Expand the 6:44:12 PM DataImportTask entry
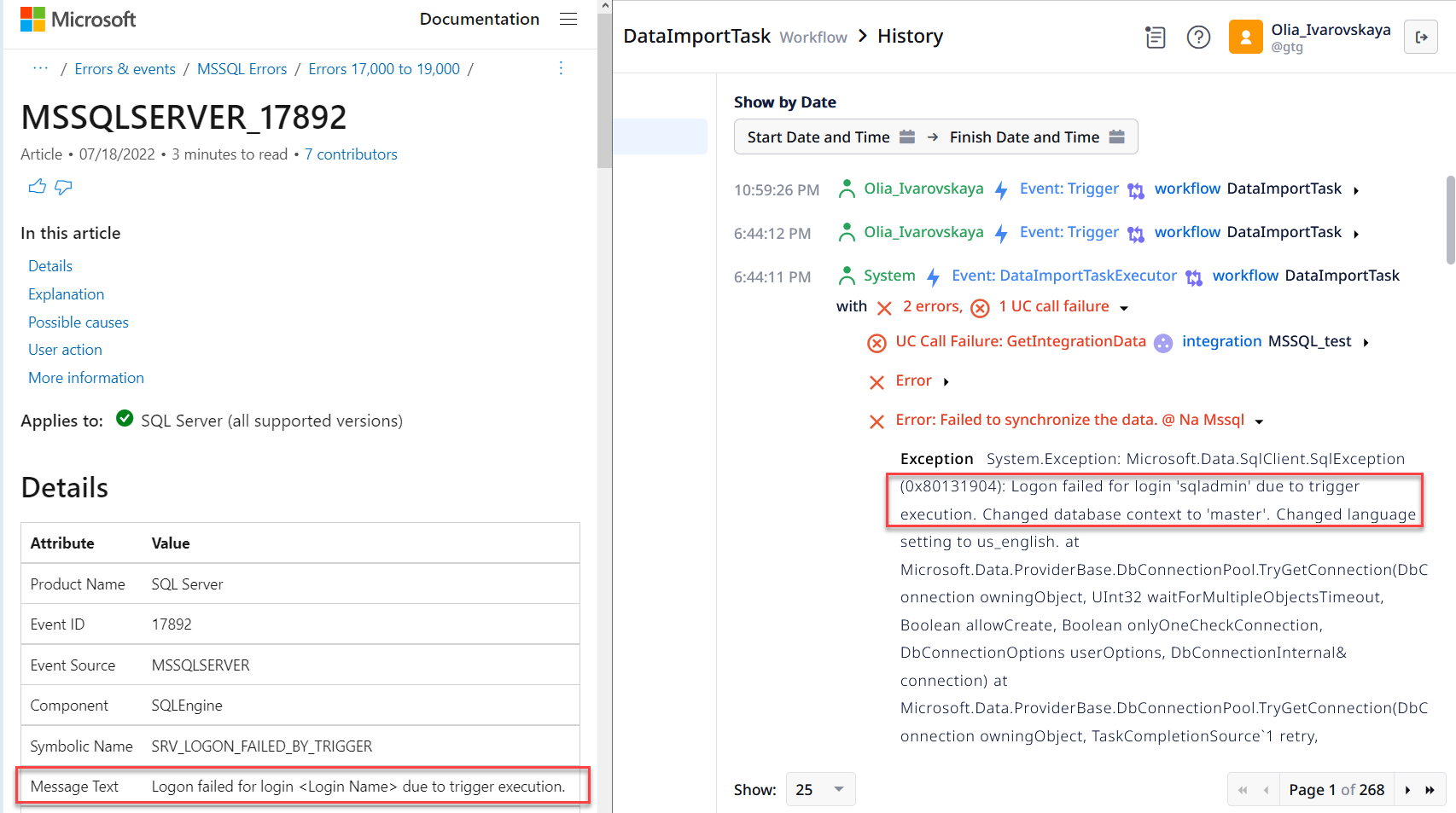Viewport: 1456px width, 813px height. [x=1356, y=234]
